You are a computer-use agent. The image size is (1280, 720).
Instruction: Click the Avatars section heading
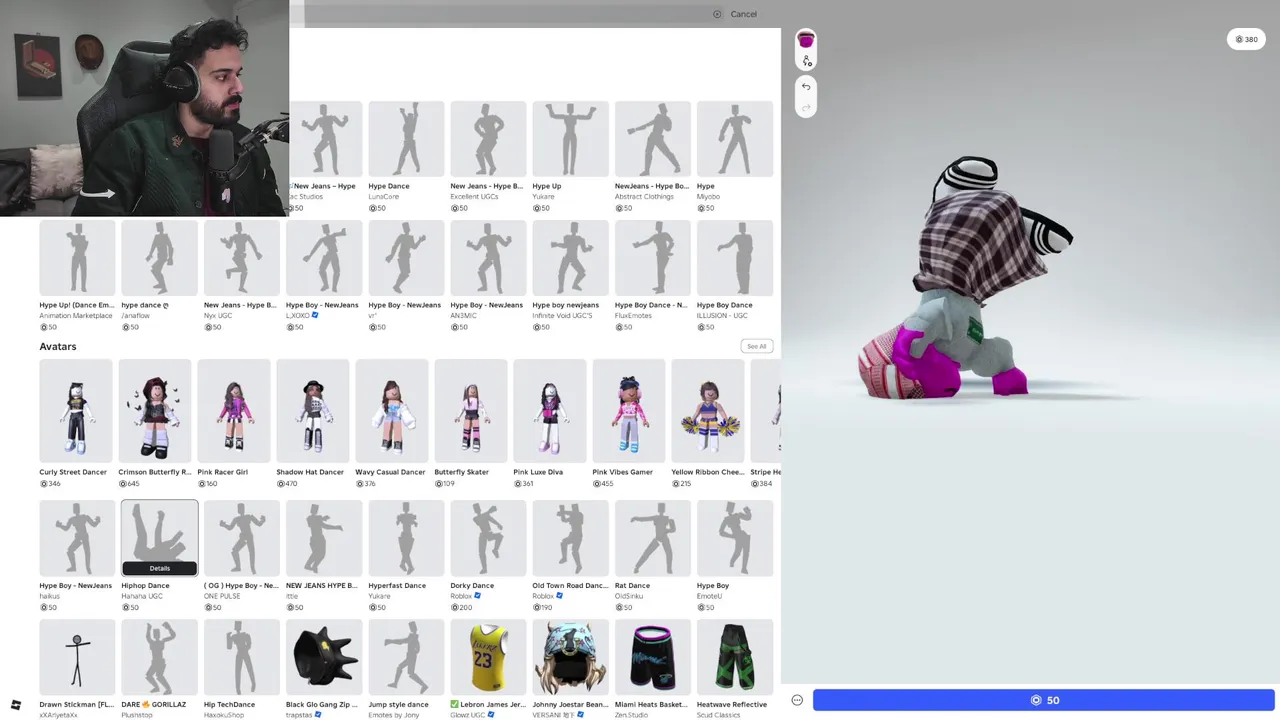(x=58, y=346)
